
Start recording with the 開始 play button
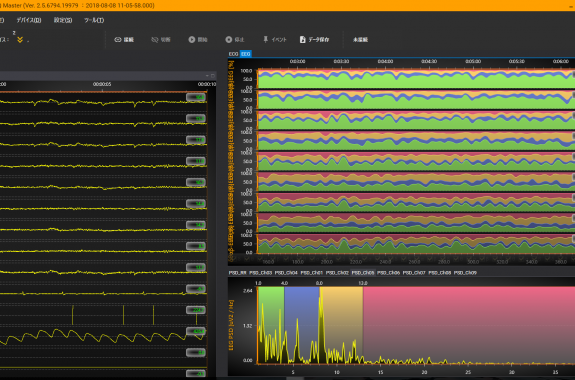198,40
